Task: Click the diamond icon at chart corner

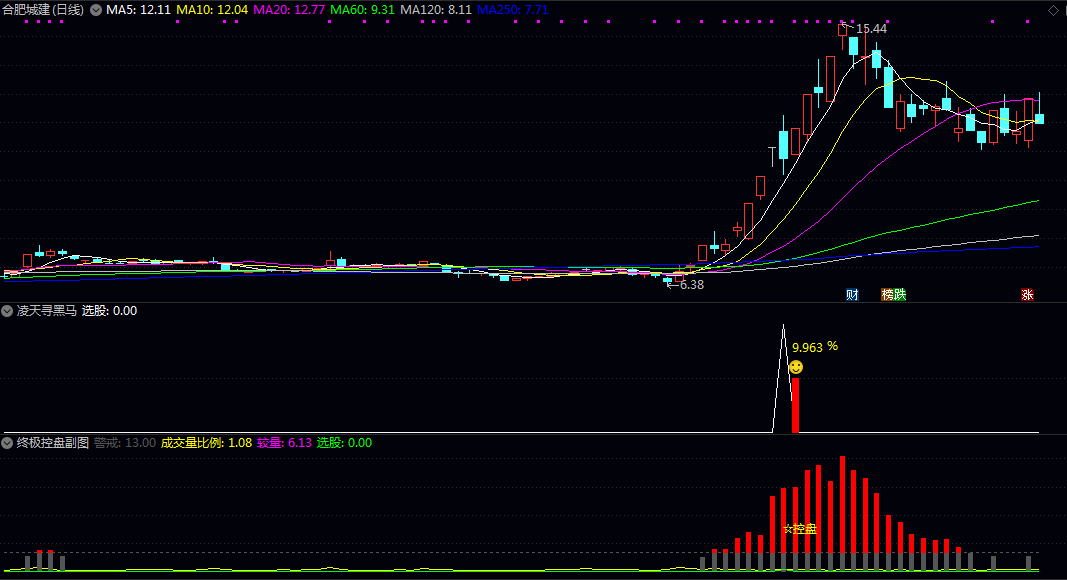Action: point(1053,10)
